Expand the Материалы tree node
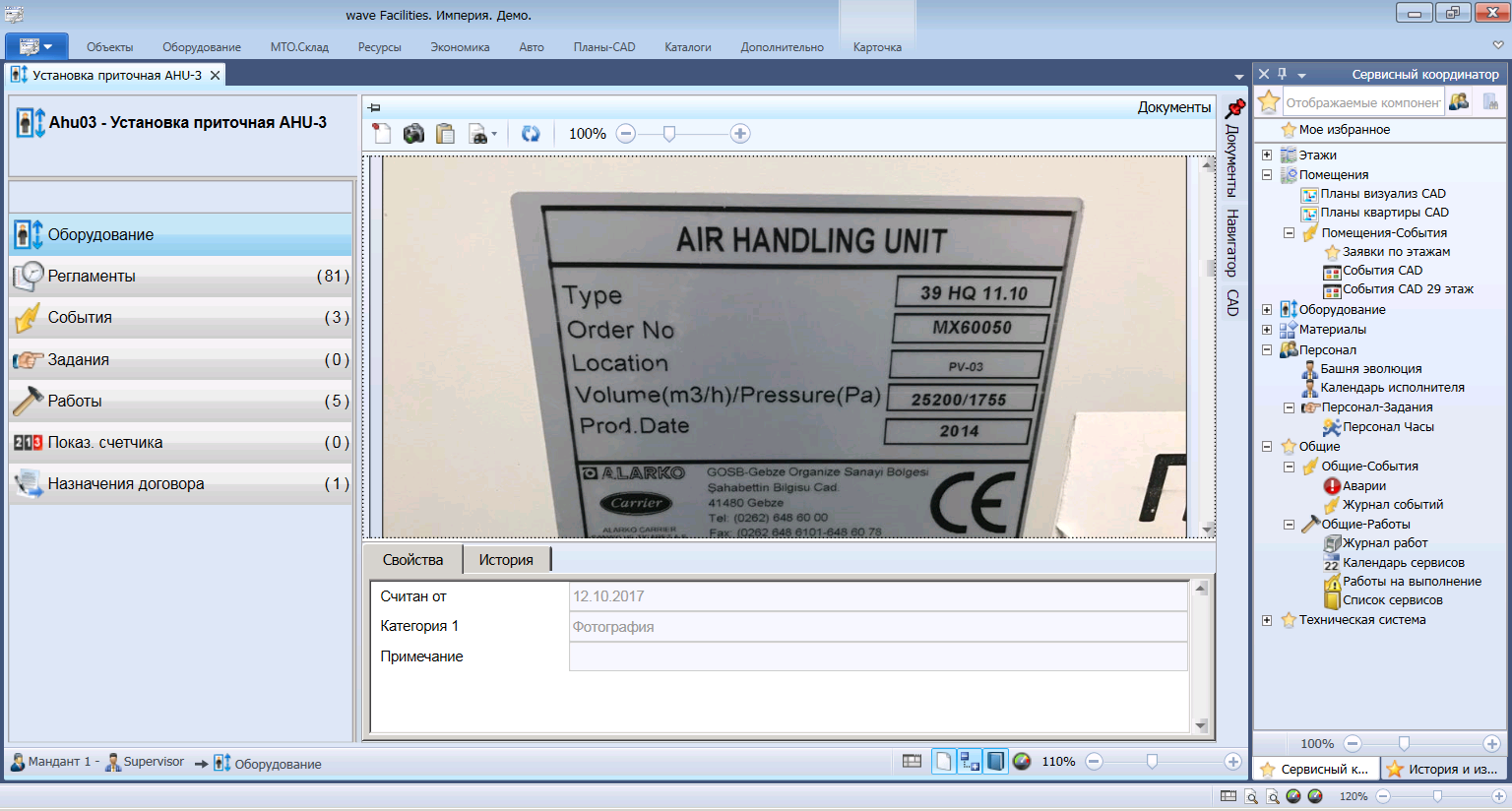 click(1268, 330)
